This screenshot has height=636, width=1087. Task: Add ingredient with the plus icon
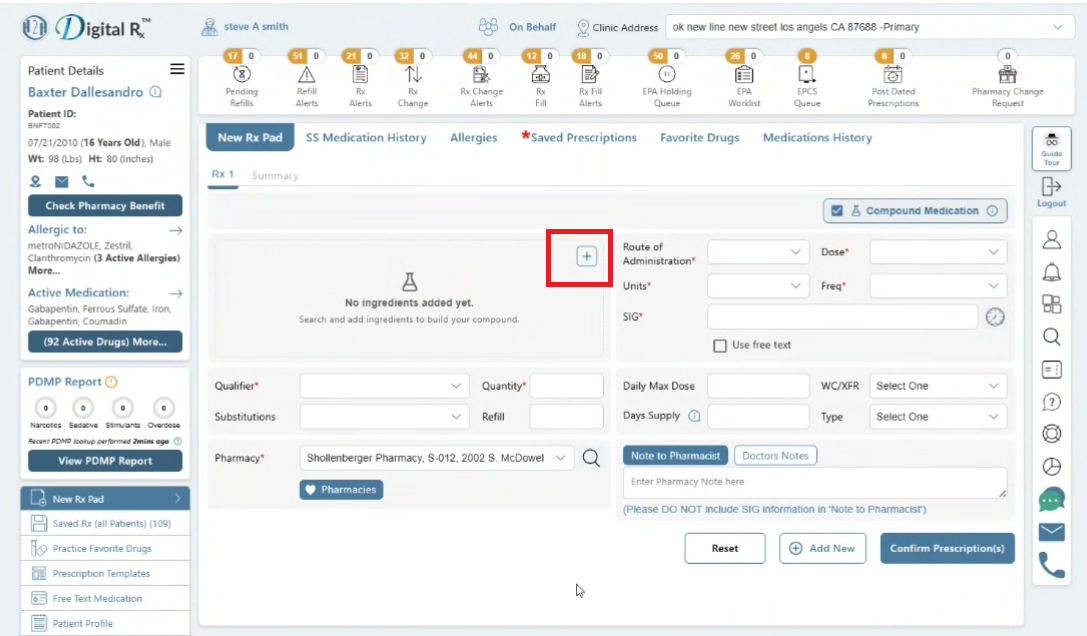click(586, 257)
